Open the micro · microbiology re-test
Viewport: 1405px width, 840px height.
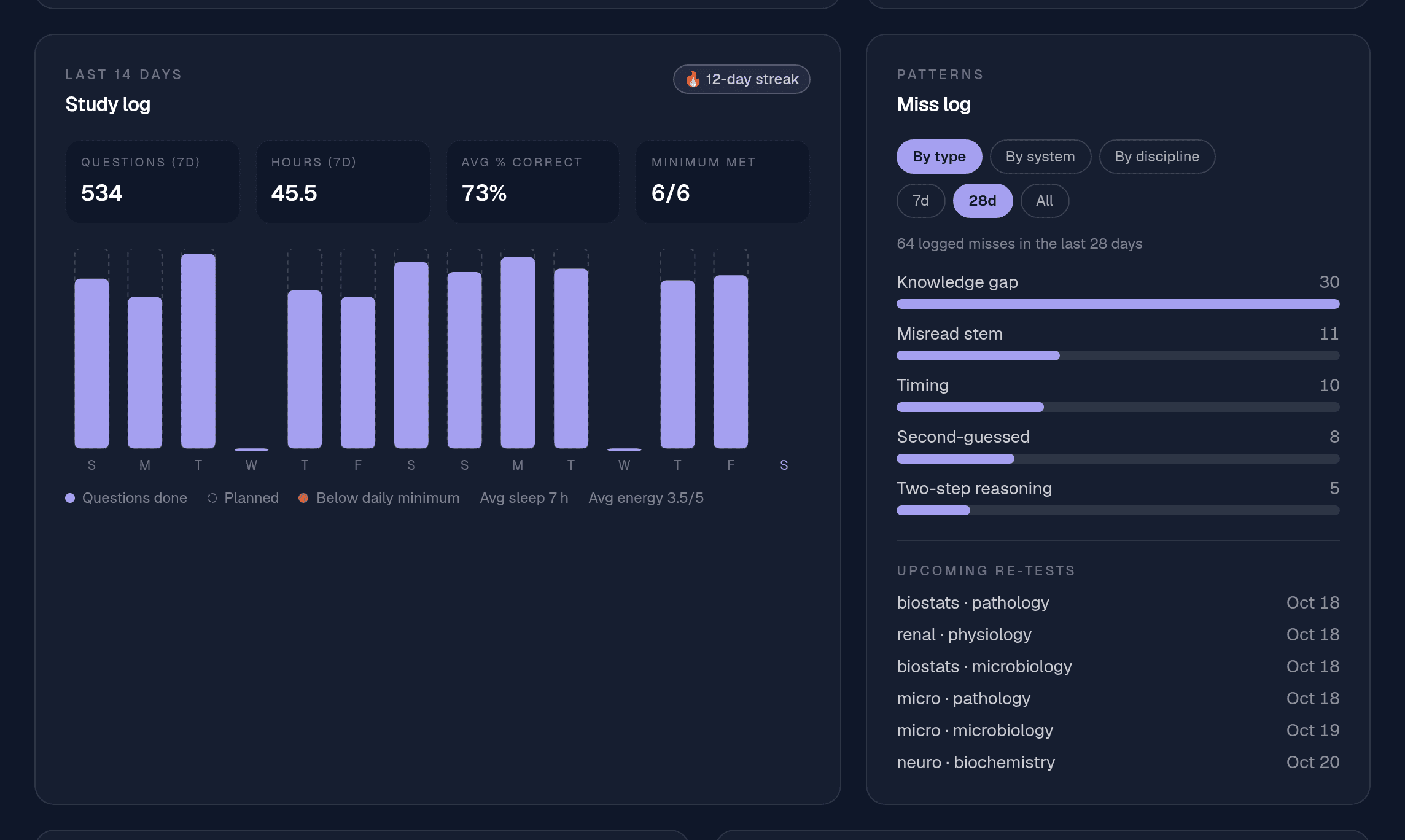[1118, 730]
